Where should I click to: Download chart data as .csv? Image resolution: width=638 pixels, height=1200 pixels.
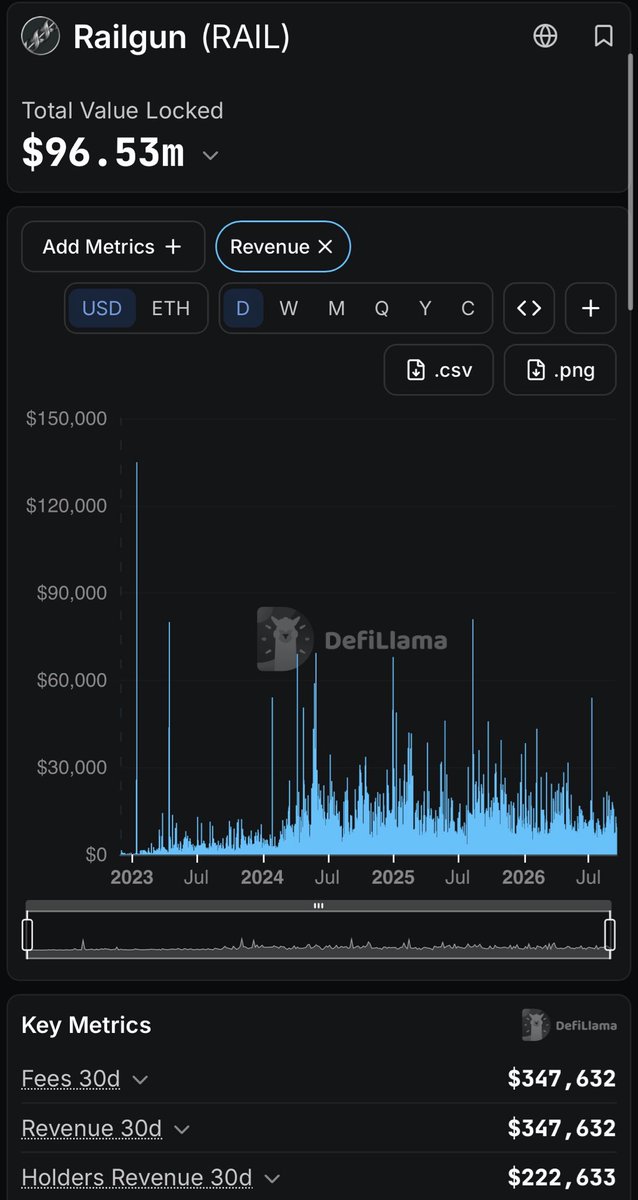(x=439, y=370)
